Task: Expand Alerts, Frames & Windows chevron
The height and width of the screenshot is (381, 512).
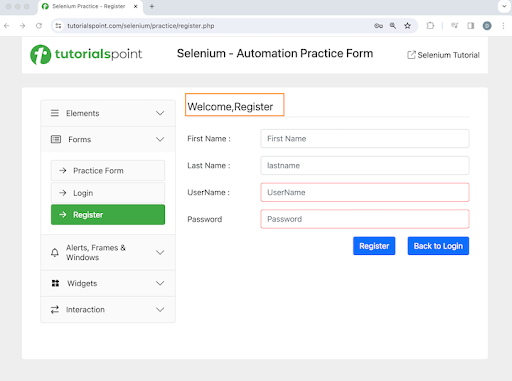Action: (160, 252)
